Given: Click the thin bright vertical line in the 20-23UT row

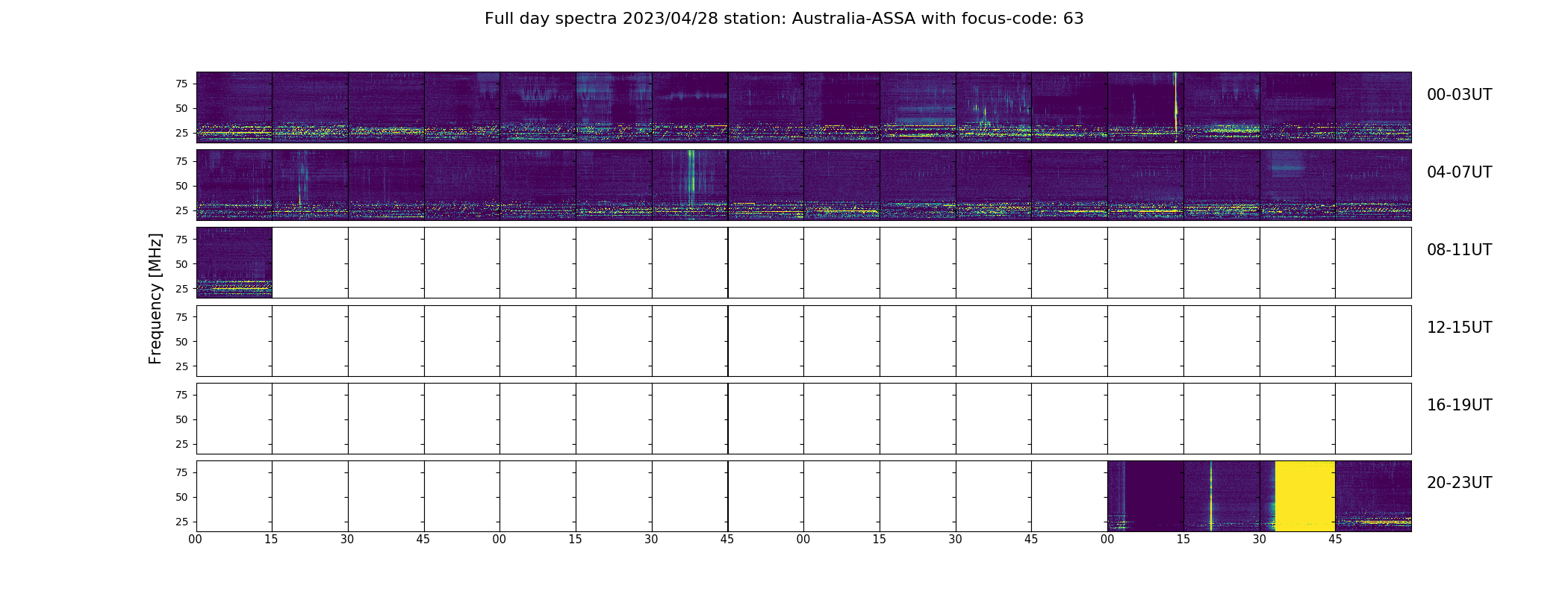Looking at the screenshot, I should 1211,496.
